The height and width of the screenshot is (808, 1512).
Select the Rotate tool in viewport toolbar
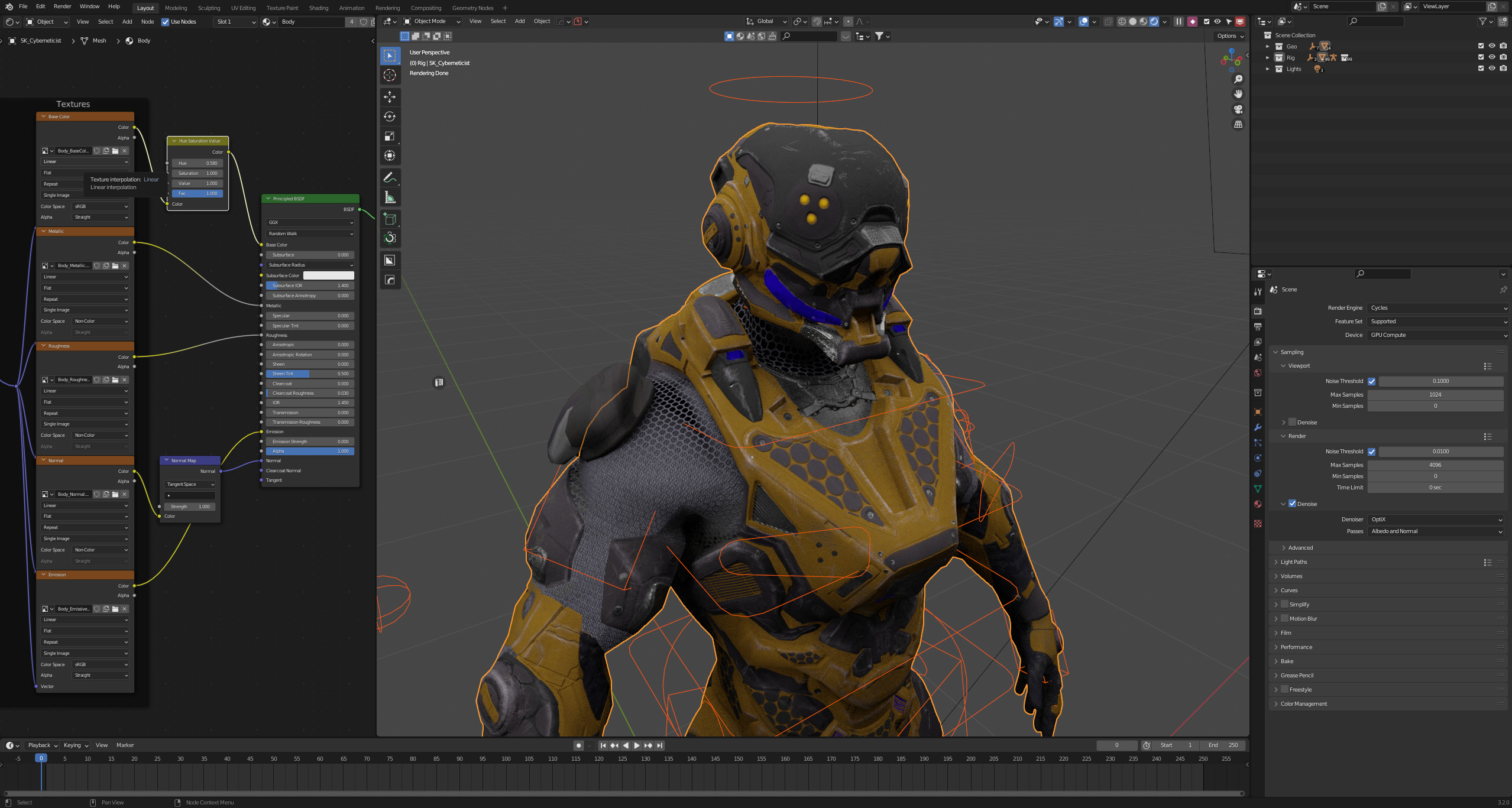click(x=390, y=116)
